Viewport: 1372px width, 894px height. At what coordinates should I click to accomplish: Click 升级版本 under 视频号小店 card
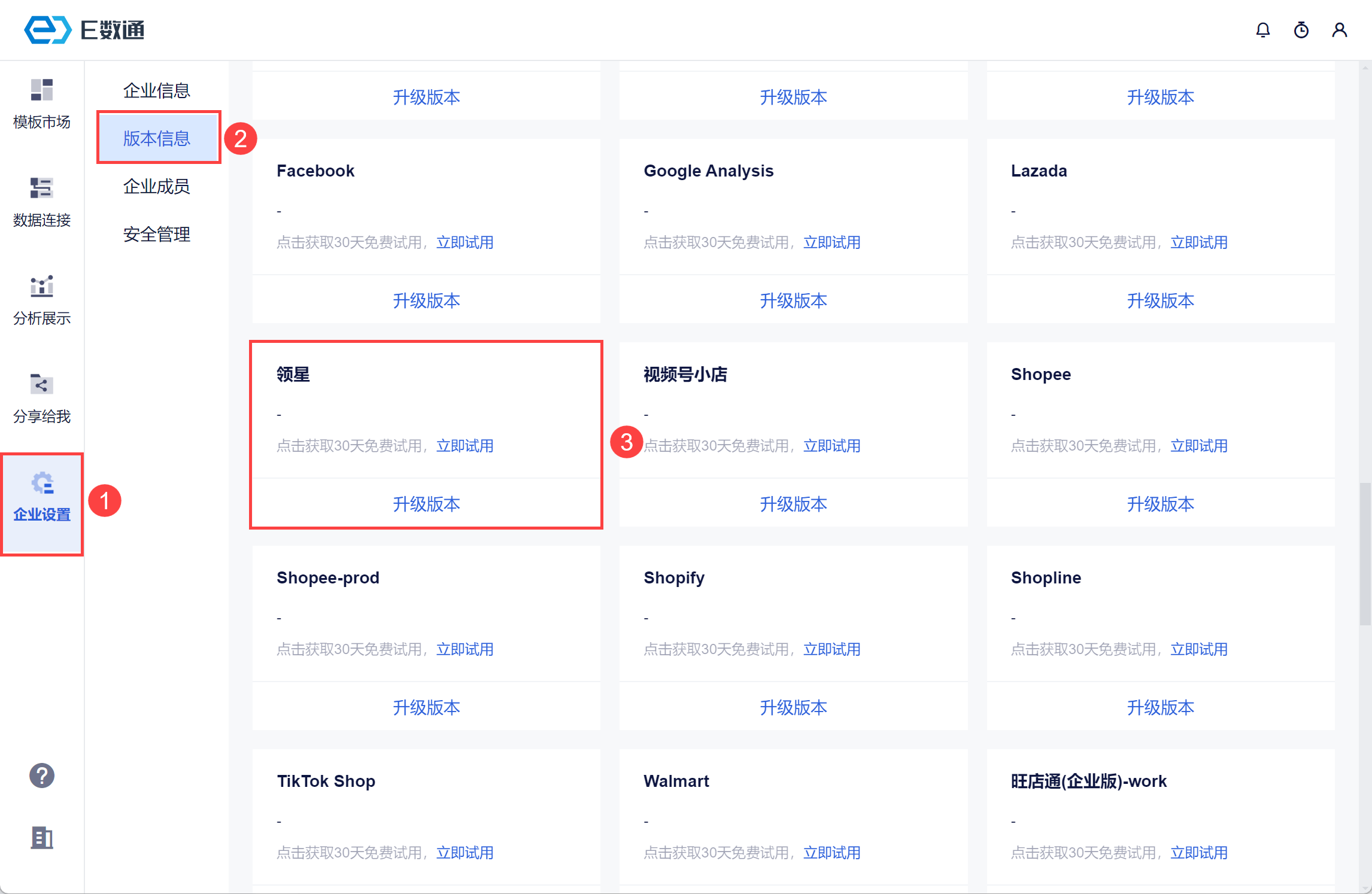coord(793,504)
